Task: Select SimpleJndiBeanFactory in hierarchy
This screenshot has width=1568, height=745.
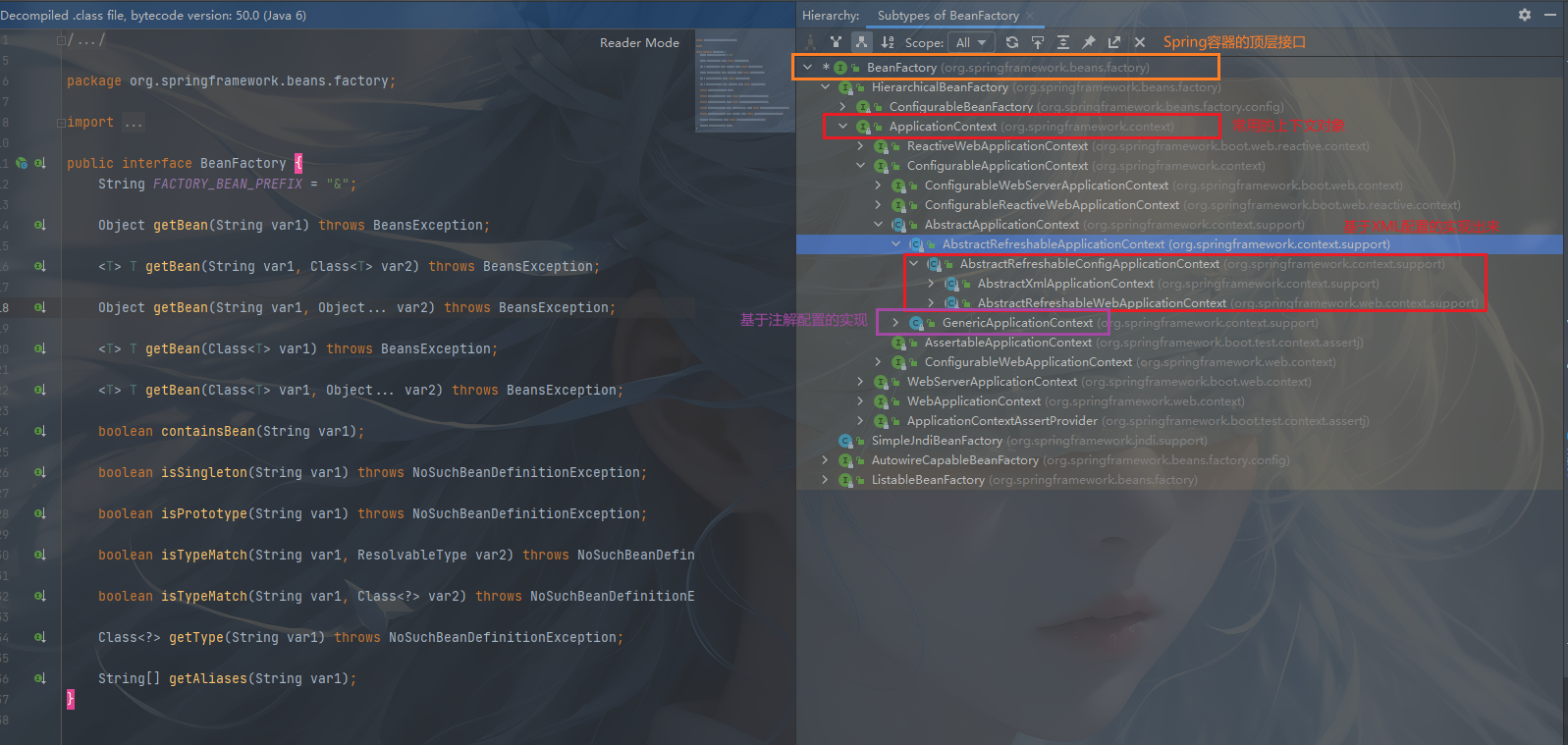Action: click(x=1179, y=441)
